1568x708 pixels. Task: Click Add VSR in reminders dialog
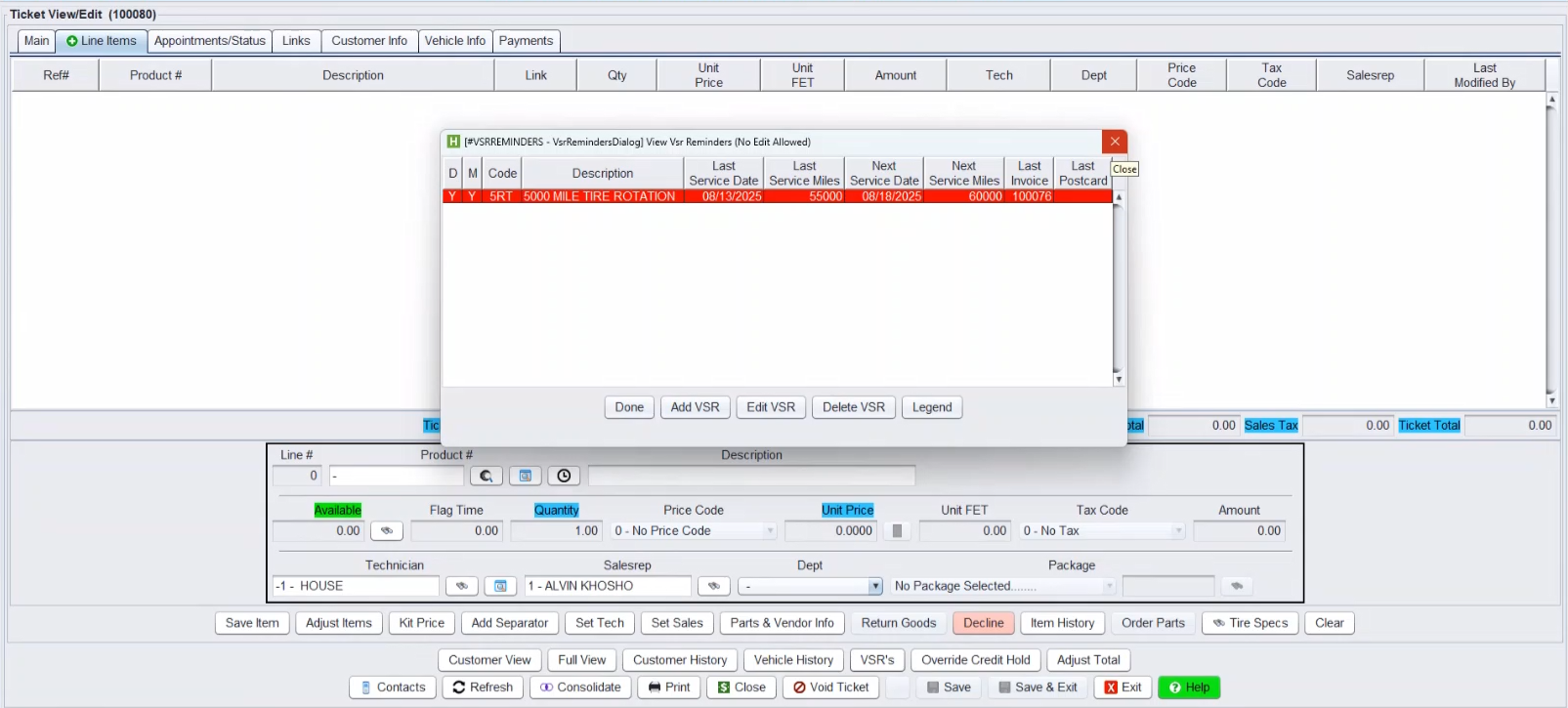695,407
